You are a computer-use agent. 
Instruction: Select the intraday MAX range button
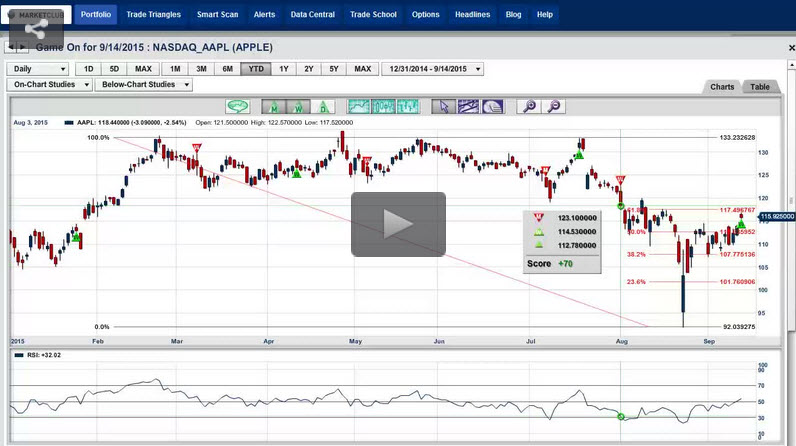pos(143,69)
